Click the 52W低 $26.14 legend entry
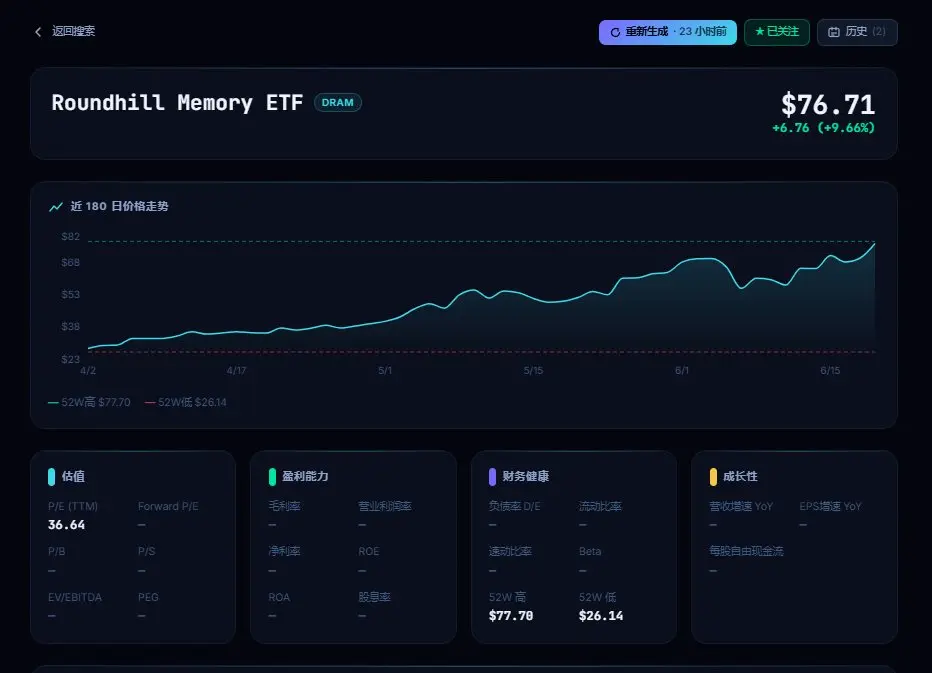 (x=185, y=402)
